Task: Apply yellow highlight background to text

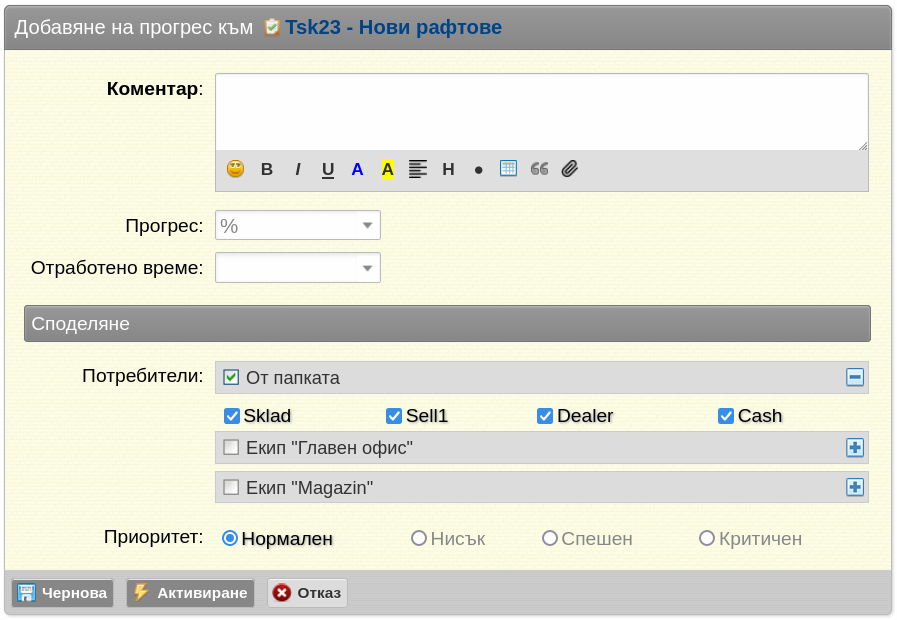Action: point(387,169)
